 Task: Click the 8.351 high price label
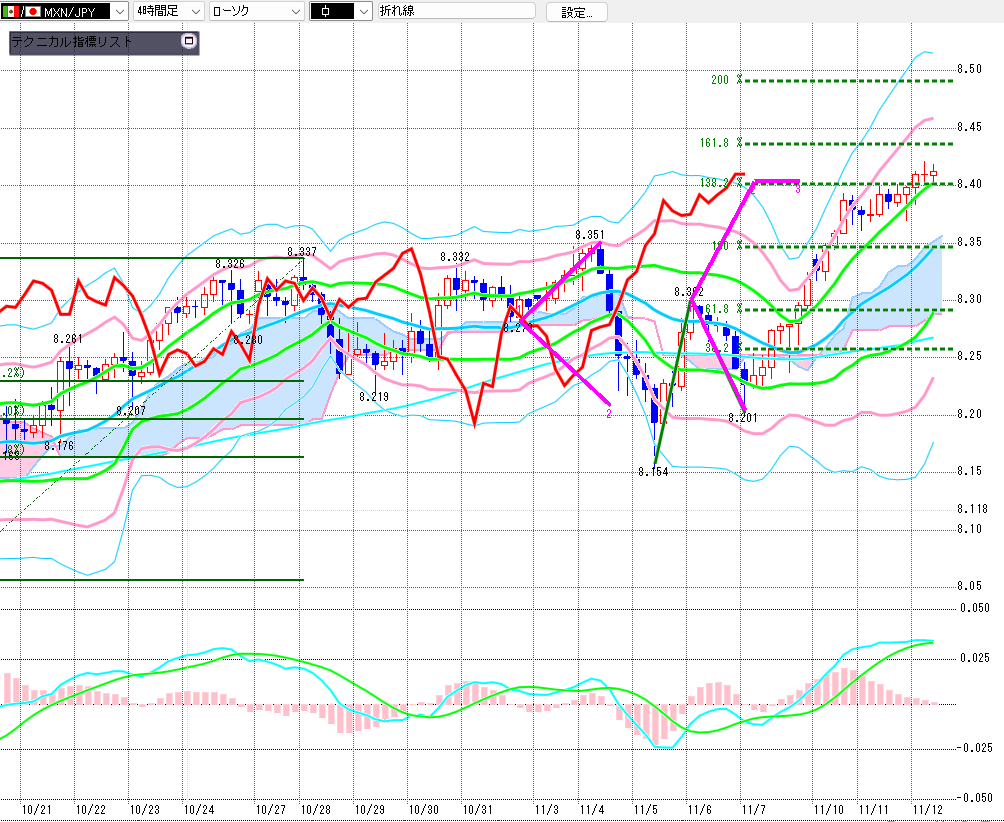[589, 234]
